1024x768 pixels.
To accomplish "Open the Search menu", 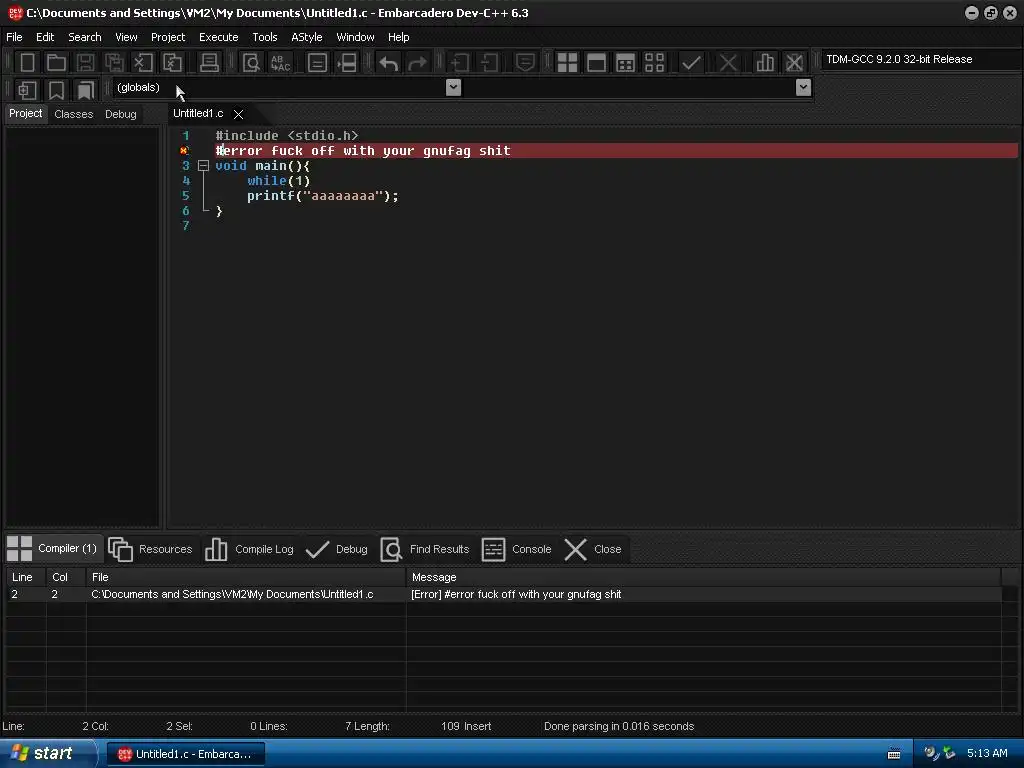I will (85, 37).
